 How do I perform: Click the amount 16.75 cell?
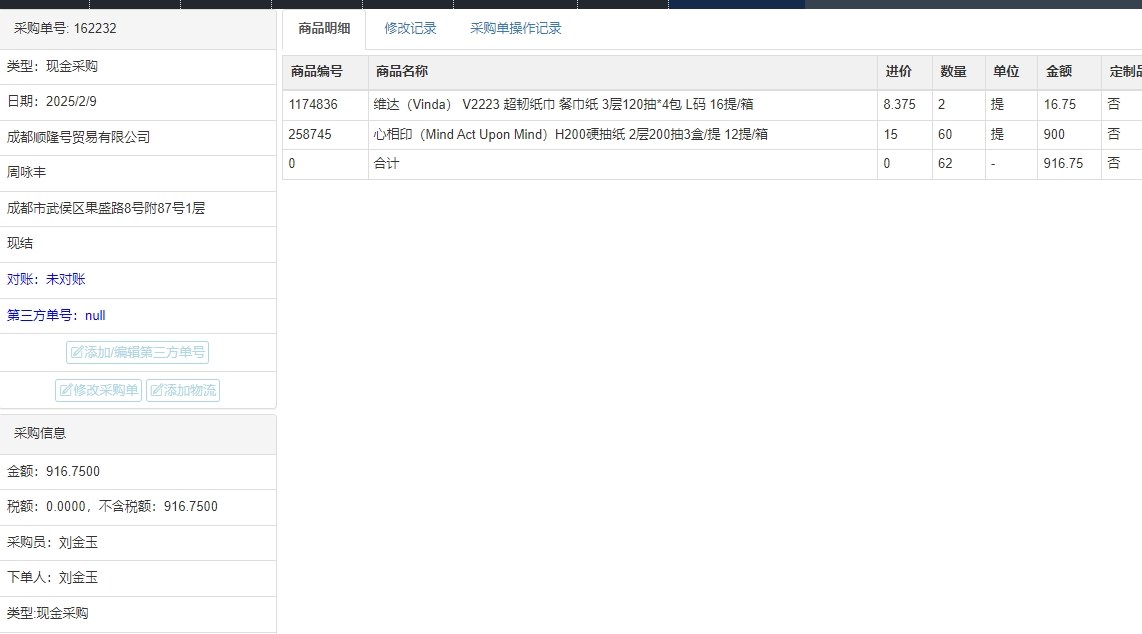pyautogui.click(x=1069, y=105)
